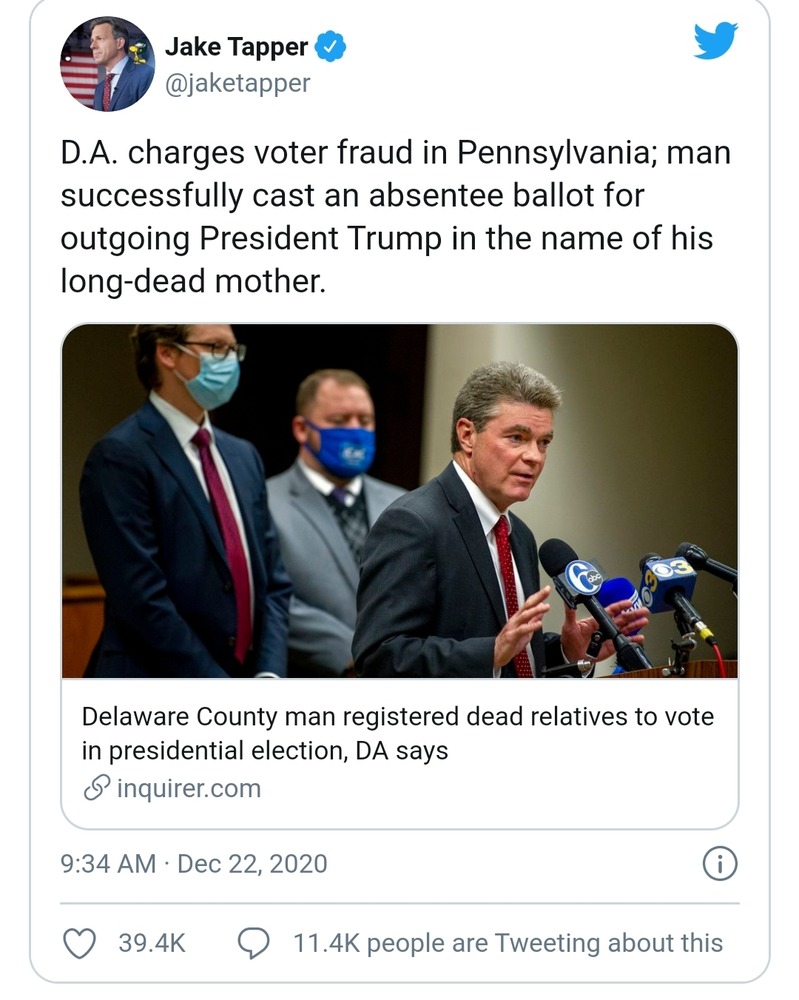Open the article preview photo
The width and height of the screenshot is (799, 1000).
coord(399,501)
